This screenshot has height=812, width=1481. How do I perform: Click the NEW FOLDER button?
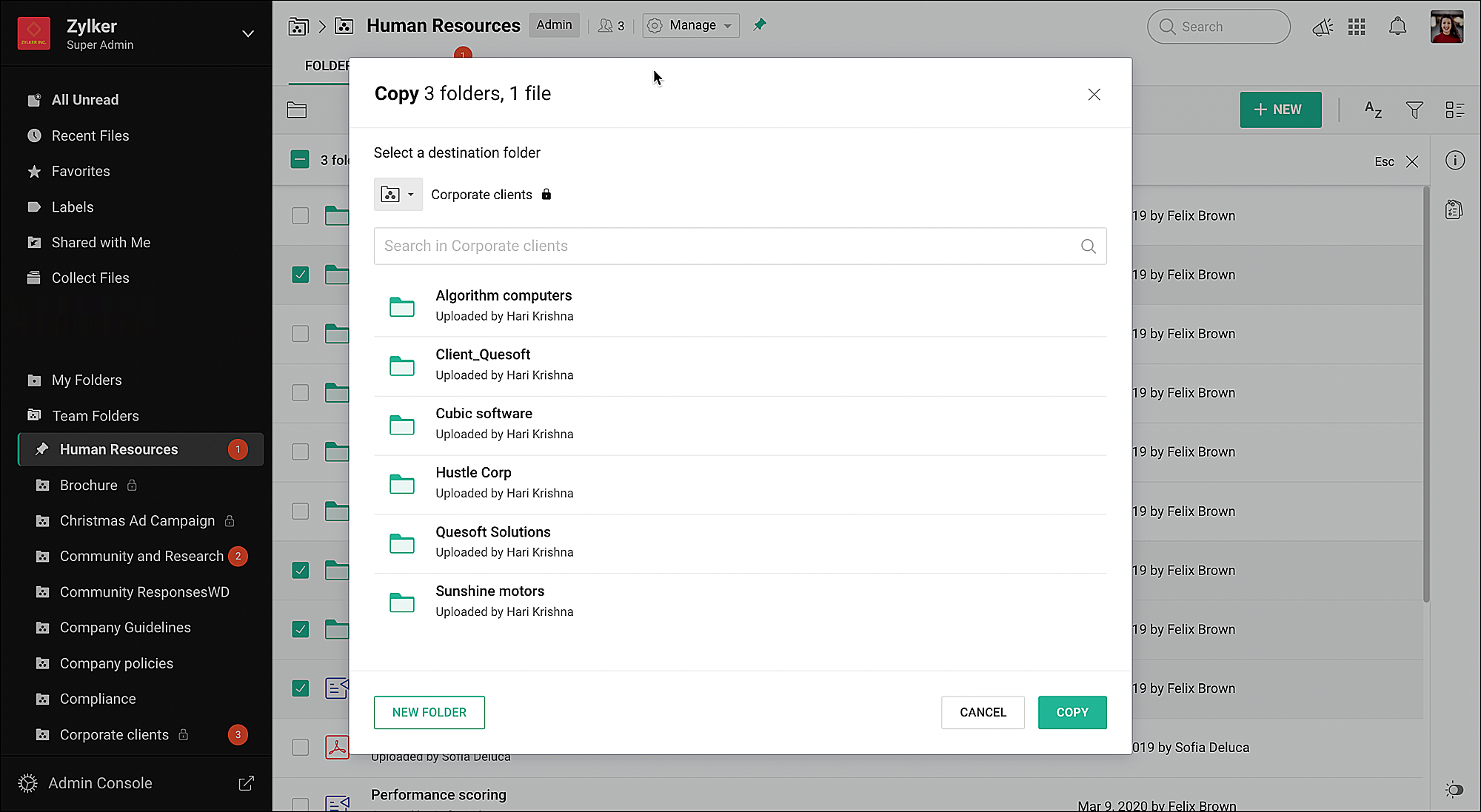coord(429,712)
